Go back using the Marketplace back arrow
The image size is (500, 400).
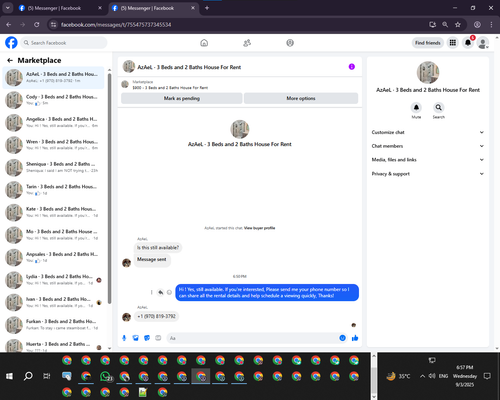10,60
